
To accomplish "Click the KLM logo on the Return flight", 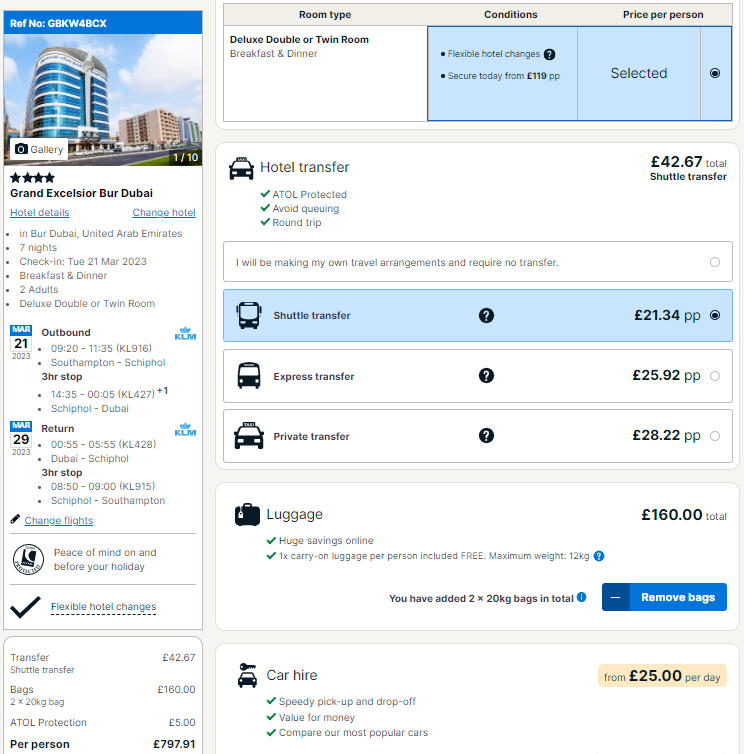I will click(185, 429).
